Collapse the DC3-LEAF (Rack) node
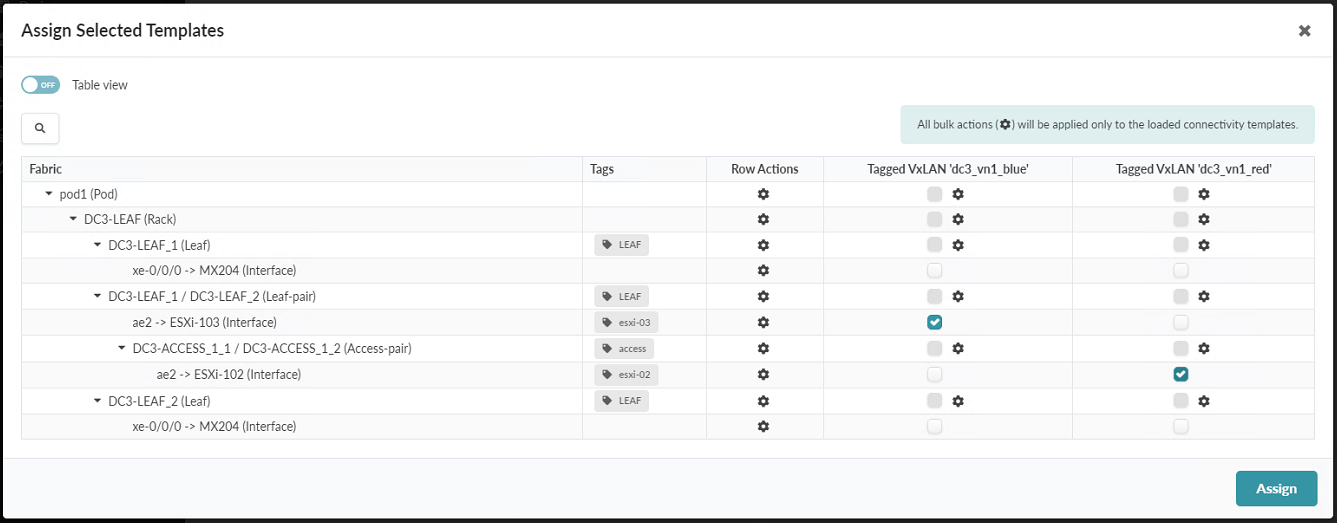 click(73, 219)
